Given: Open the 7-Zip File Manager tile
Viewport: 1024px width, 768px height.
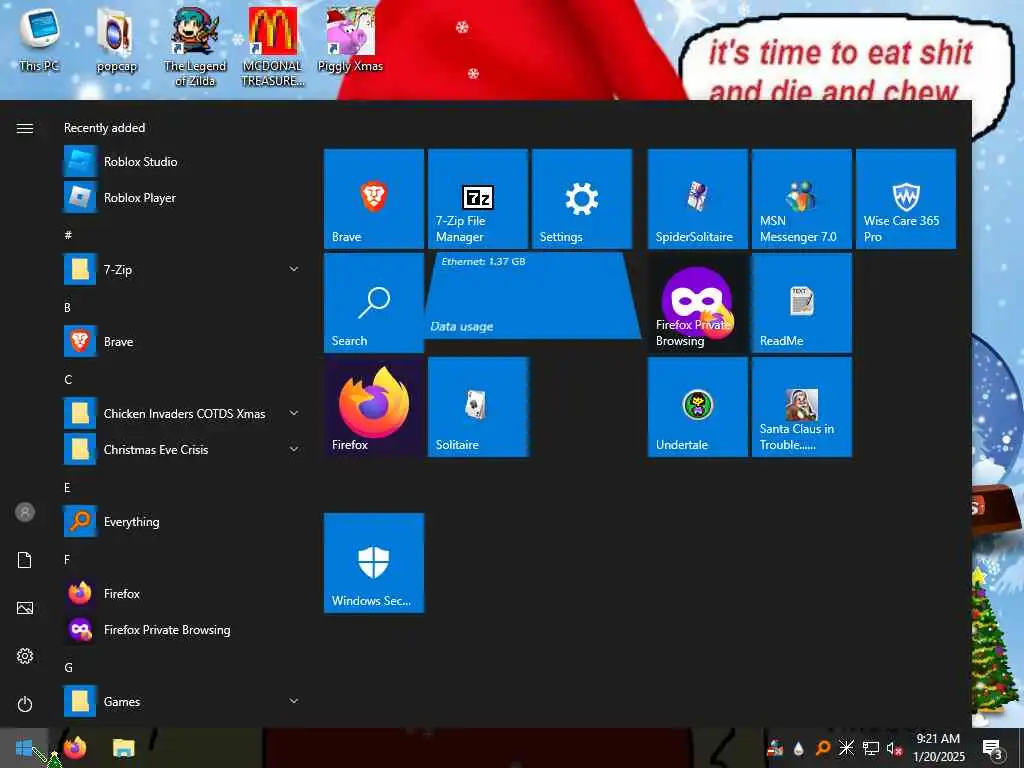Looking at the screenshot, I should pyautogui.click(x=477, y=199).
